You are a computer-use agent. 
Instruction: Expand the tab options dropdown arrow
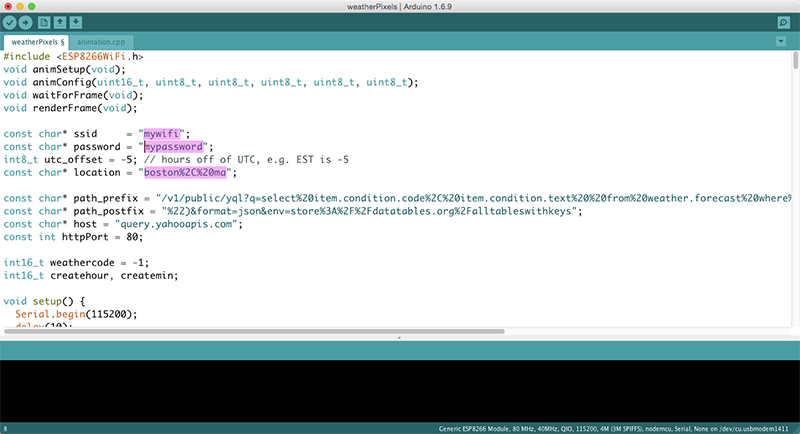point(781,42)
